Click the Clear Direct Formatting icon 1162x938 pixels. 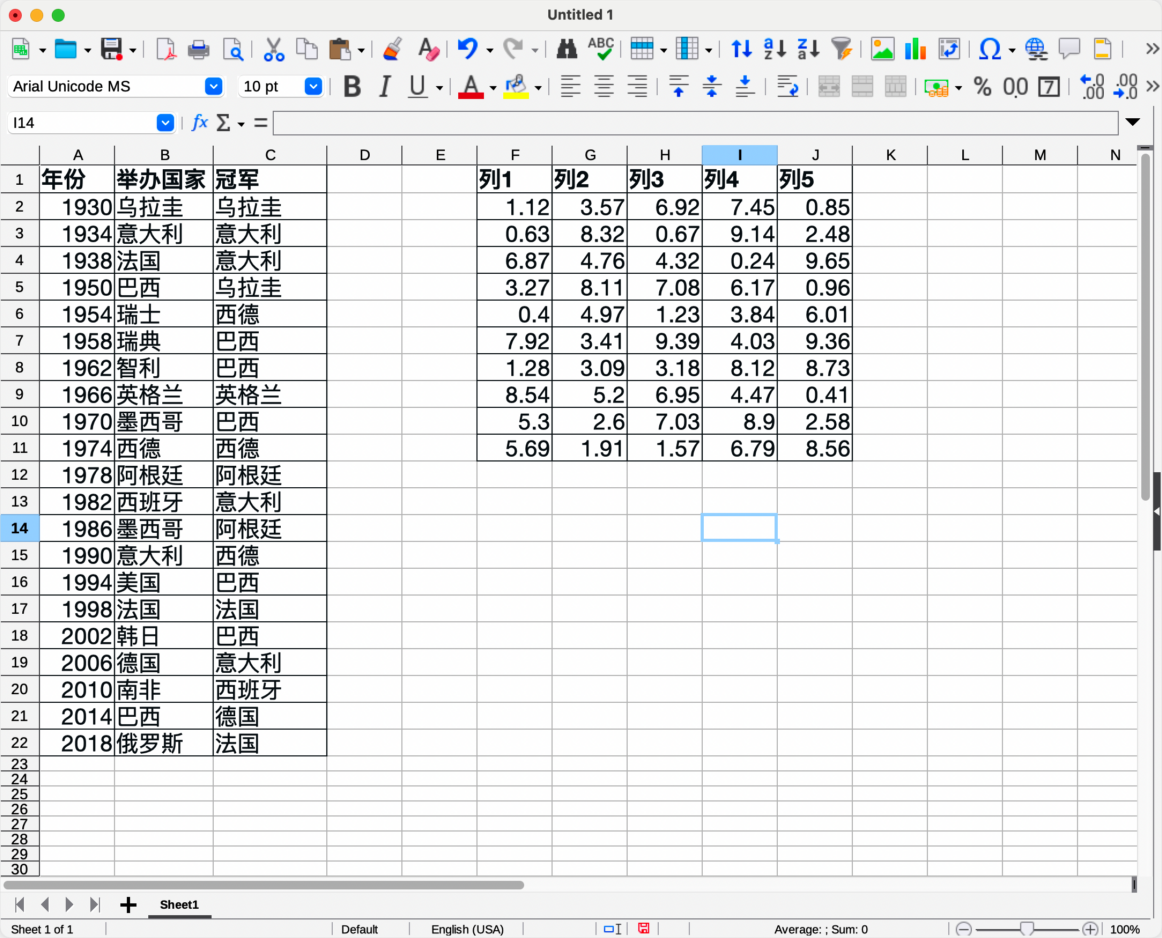428,50
